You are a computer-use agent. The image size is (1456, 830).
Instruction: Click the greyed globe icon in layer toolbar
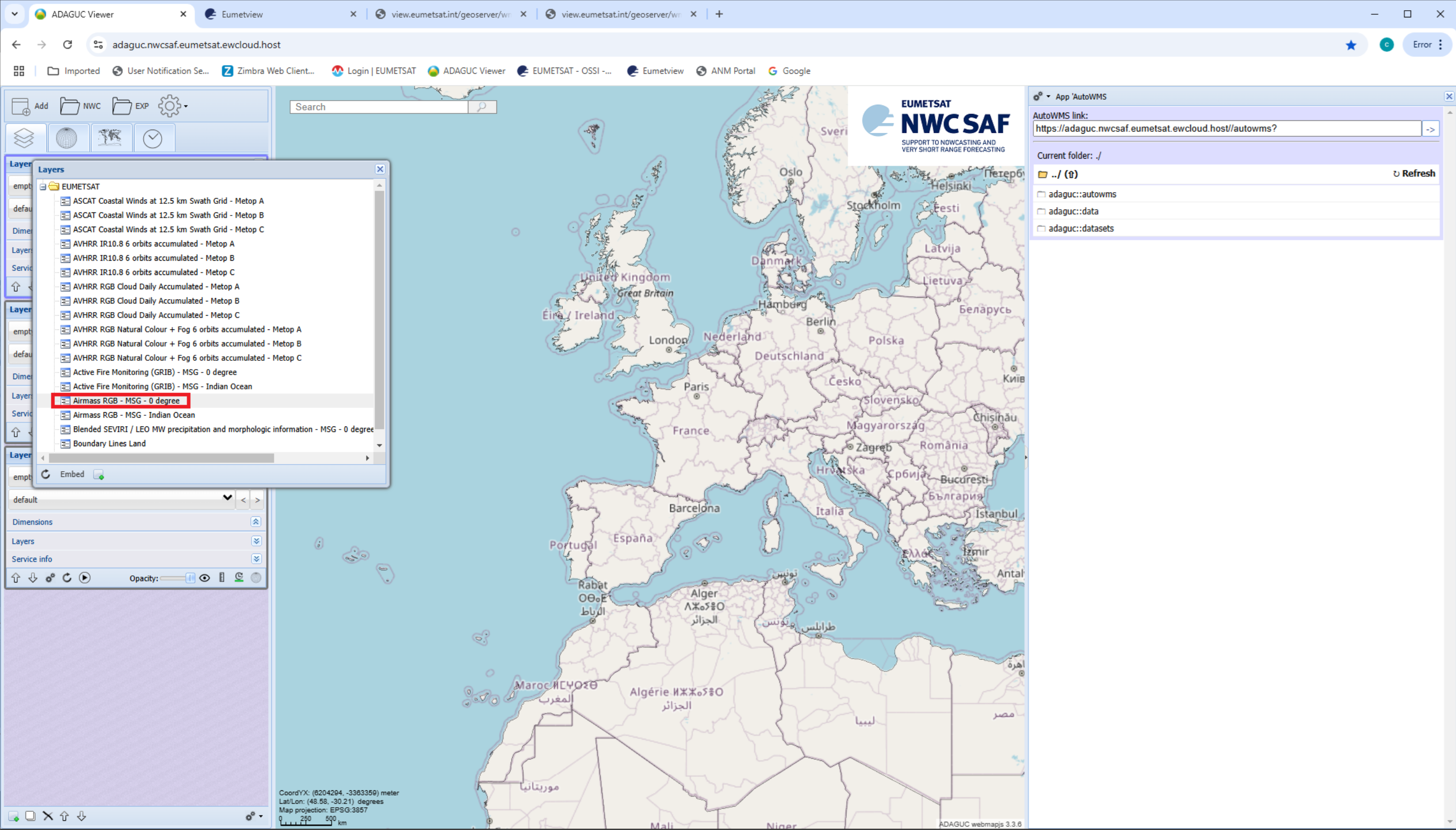(257, 577)
